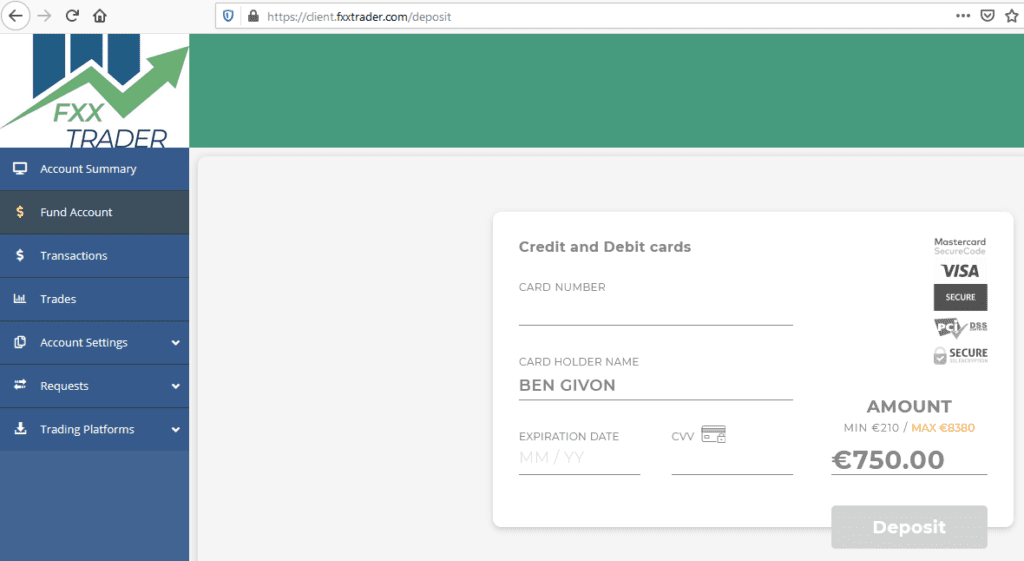Expand the Trading Platforms chevron

175,430
